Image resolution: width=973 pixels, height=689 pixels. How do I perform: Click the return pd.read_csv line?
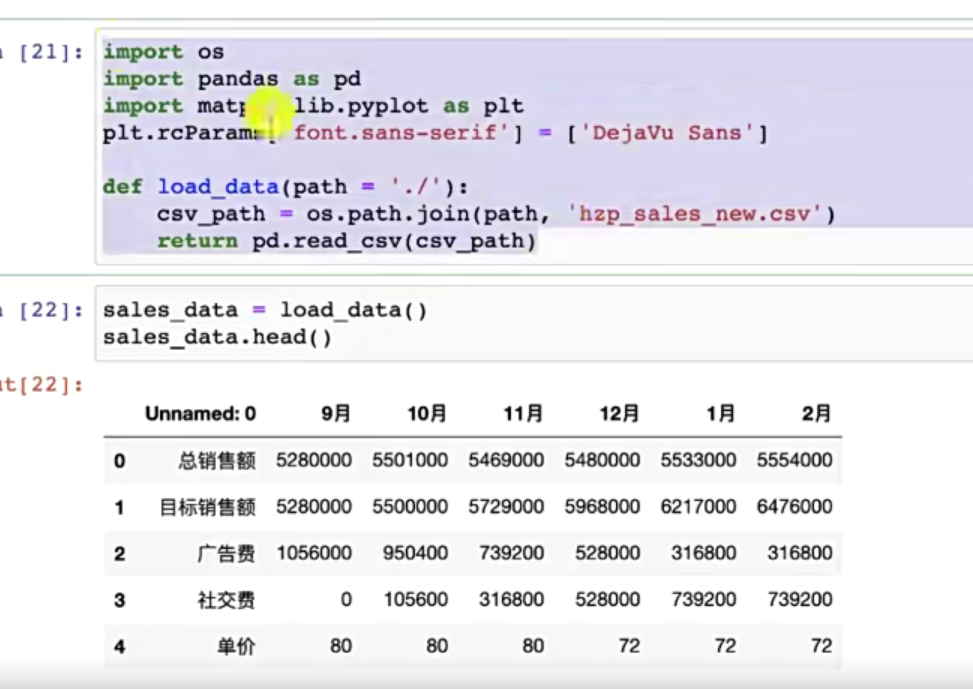(x=346, y=241)
